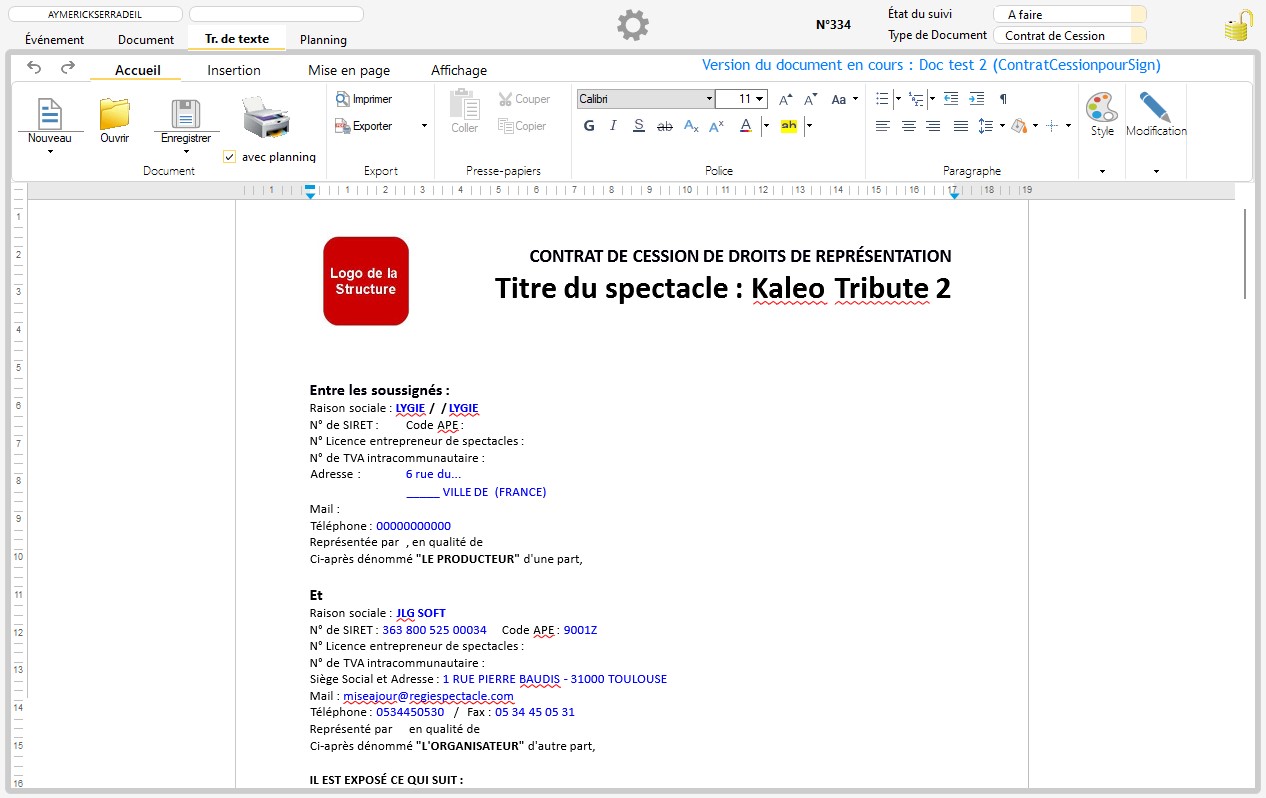Click the Imprimer button

[x=364, y=99]
